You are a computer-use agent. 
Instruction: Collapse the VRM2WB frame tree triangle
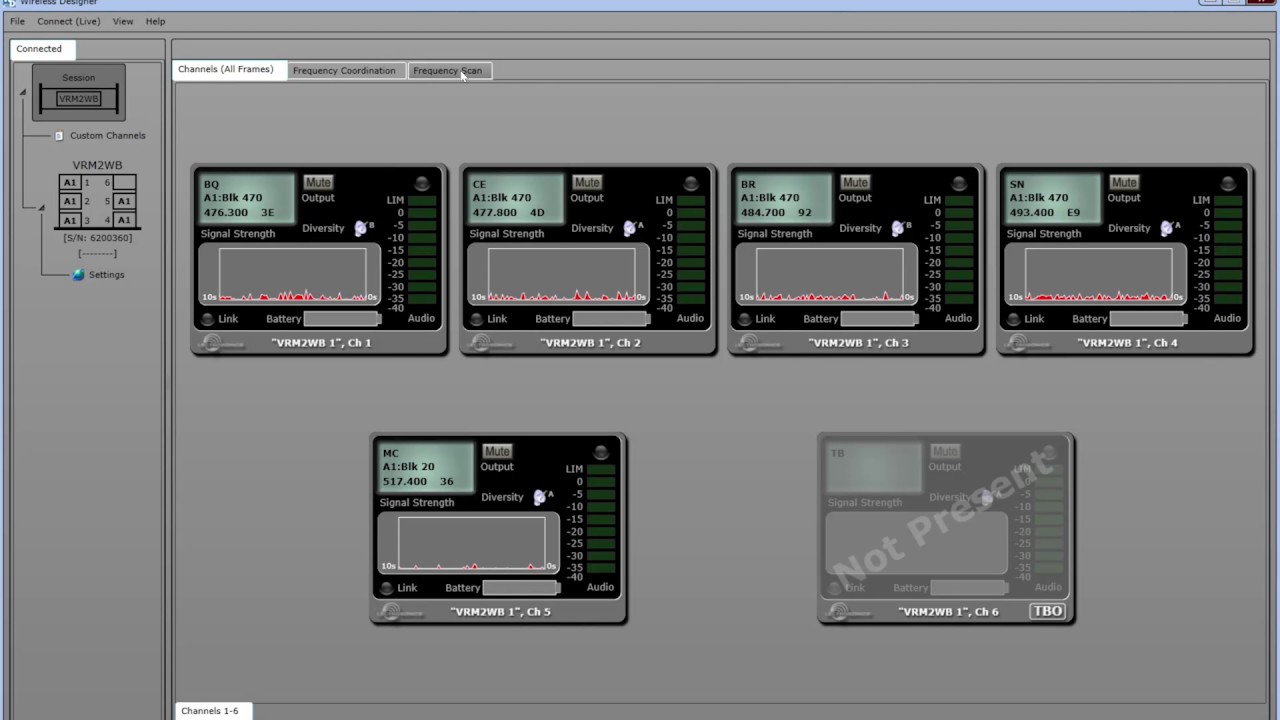41,208
